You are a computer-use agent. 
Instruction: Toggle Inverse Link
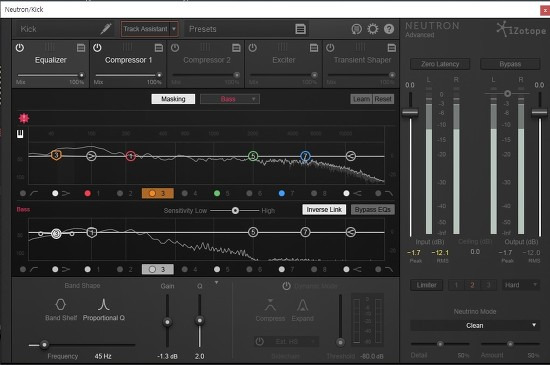pos(324,210)
